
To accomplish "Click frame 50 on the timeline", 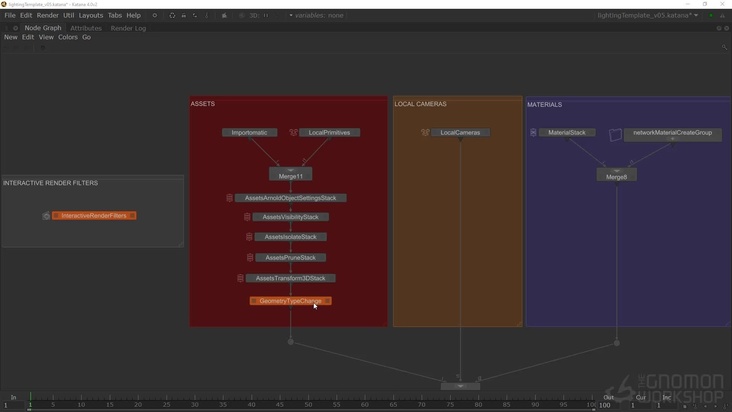I will pos(308,405).
